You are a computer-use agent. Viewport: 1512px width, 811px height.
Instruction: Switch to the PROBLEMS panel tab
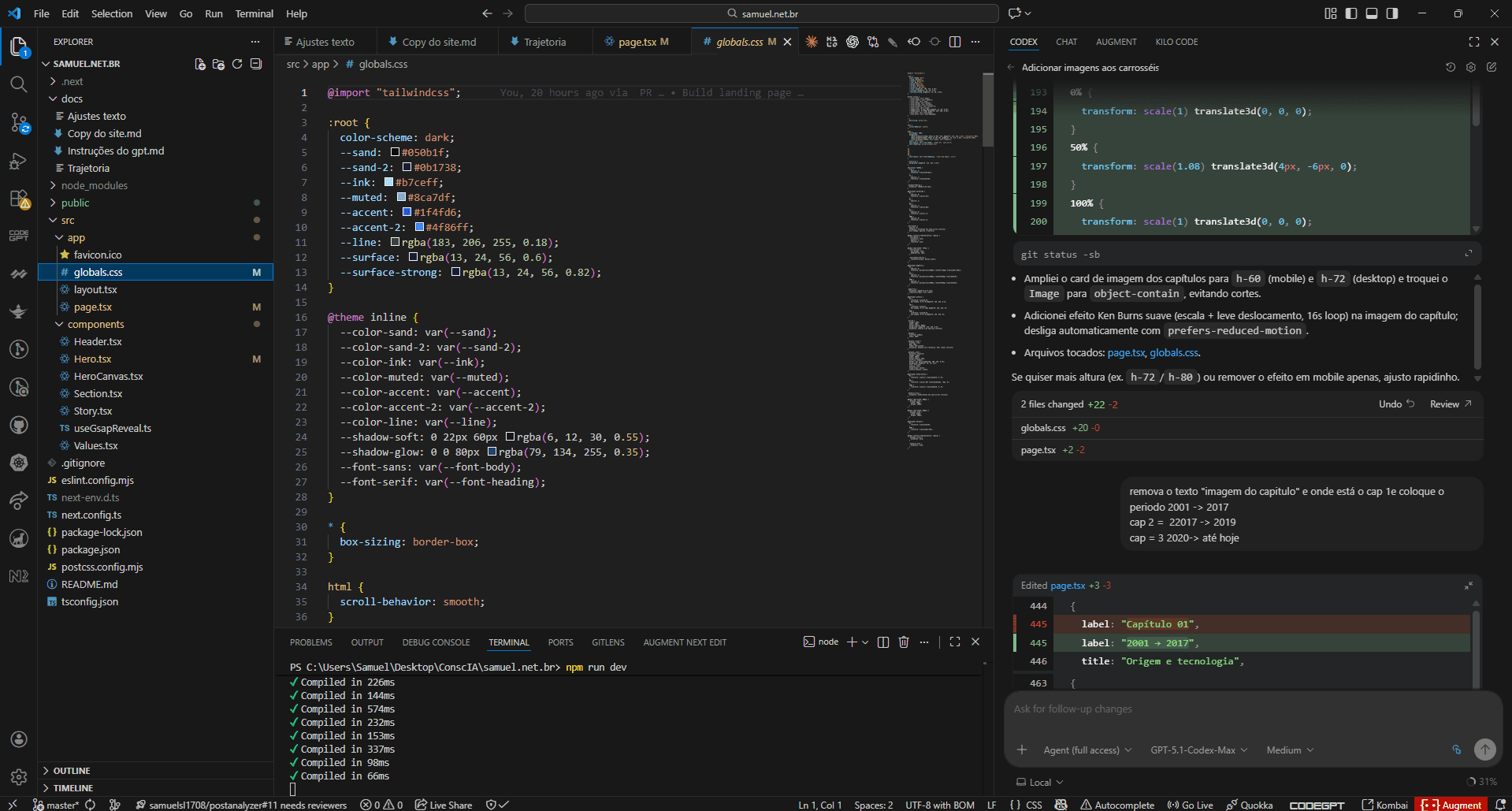[x=310, y=642]
